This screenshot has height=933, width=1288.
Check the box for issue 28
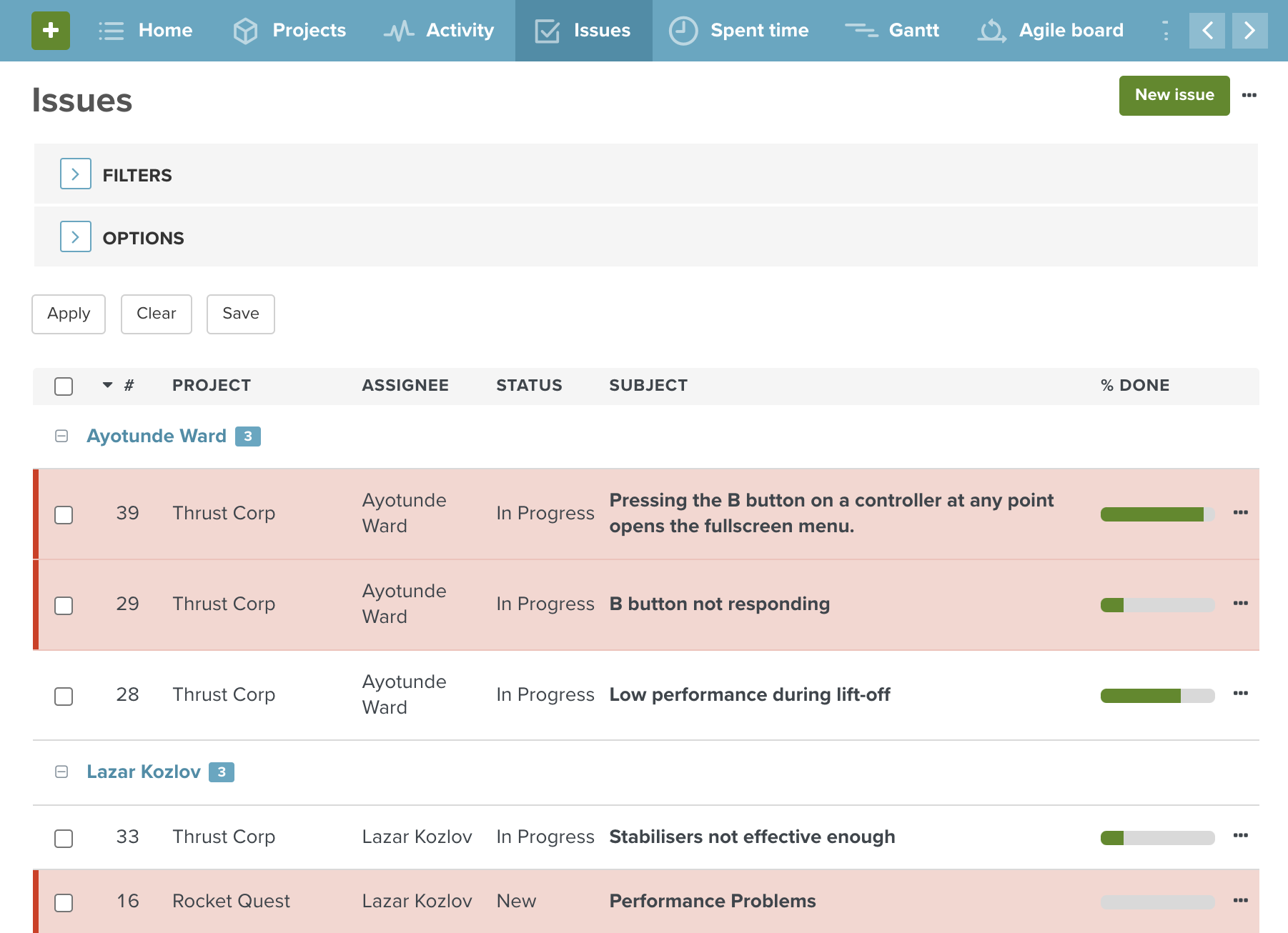(64, 697)
